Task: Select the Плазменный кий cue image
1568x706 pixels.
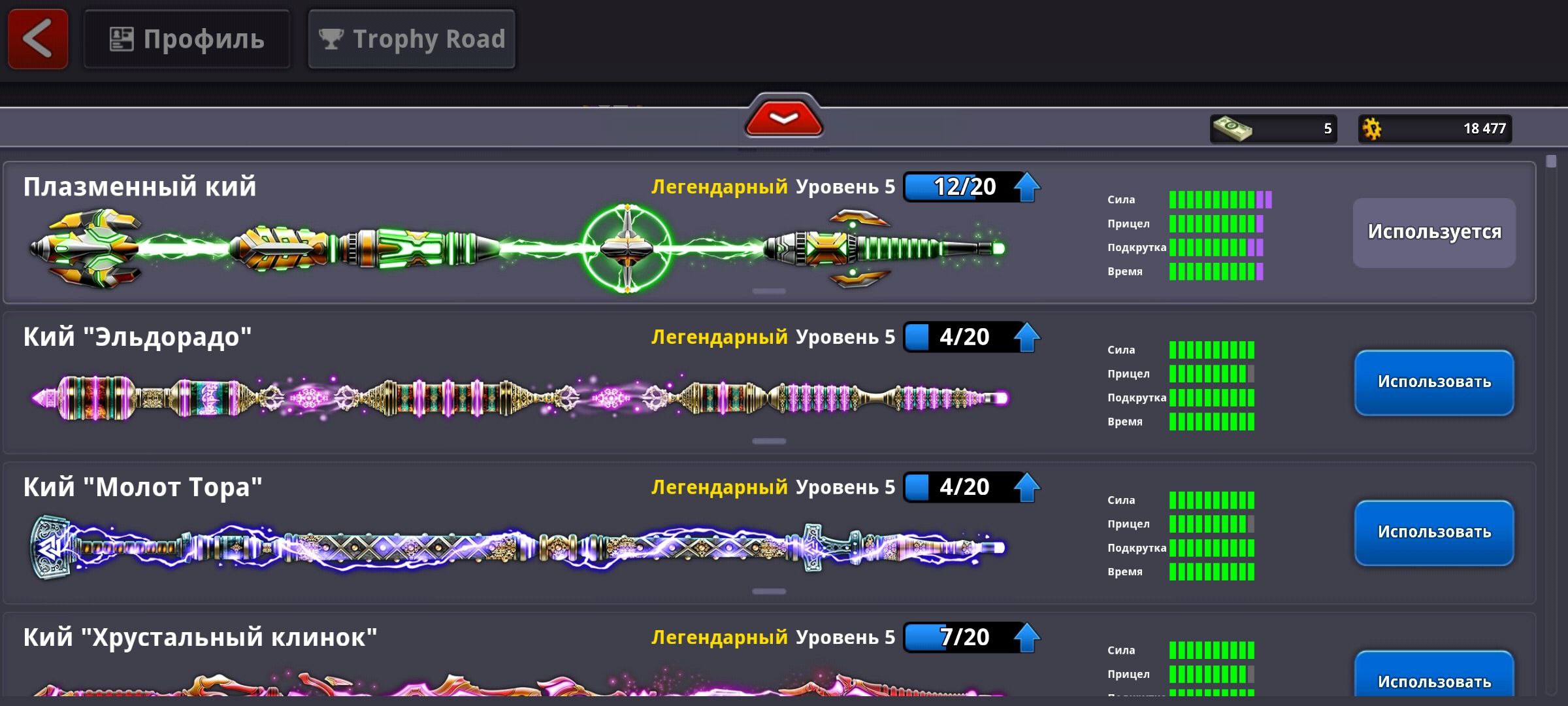Action: (516, 248)
